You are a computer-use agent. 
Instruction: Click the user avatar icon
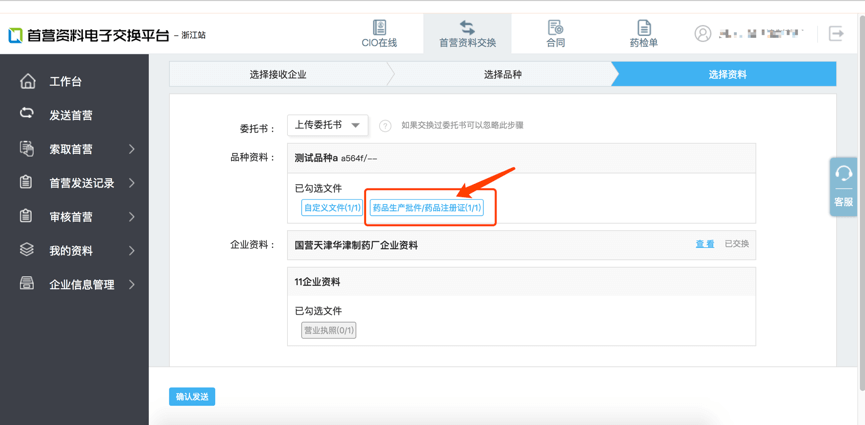[703, 34]
